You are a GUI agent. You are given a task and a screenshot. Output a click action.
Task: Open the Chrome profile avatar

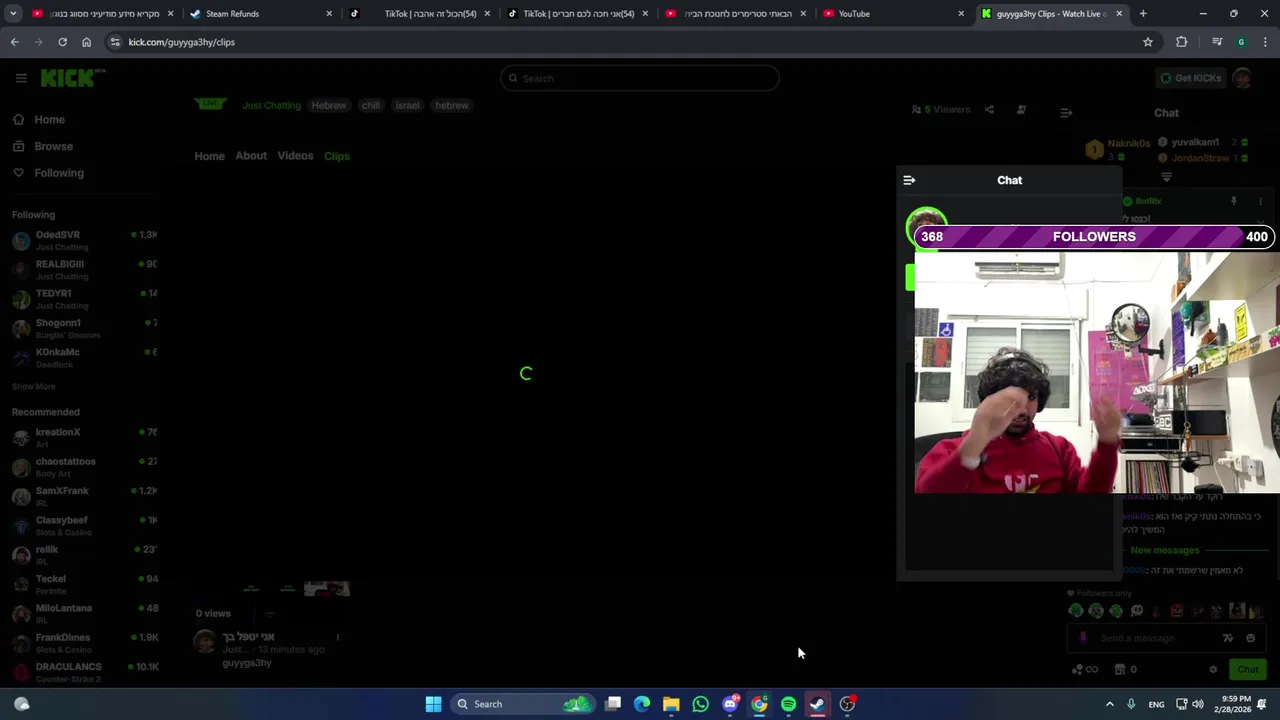pyautogui.click(x=1241, y=42)
